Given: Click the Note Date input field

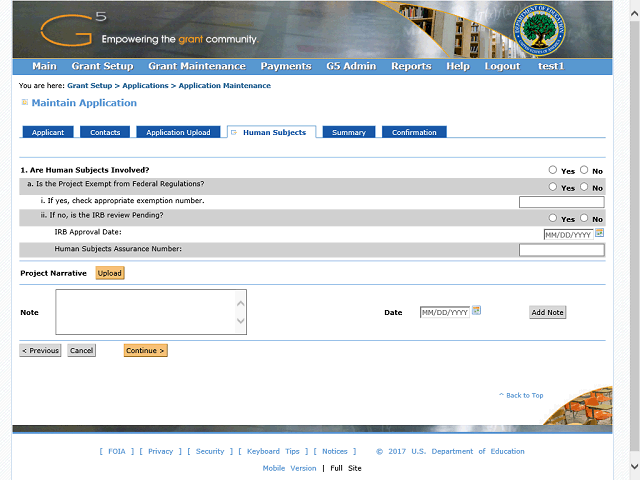Looking at the screenshot, I should tap(445, 312).
